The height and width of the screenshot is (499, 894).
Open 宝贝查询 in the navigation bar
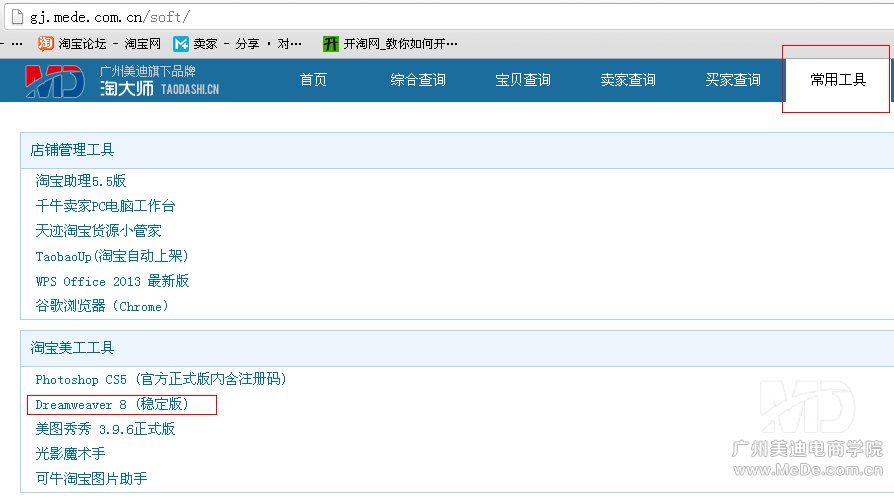tap(523, 80)
